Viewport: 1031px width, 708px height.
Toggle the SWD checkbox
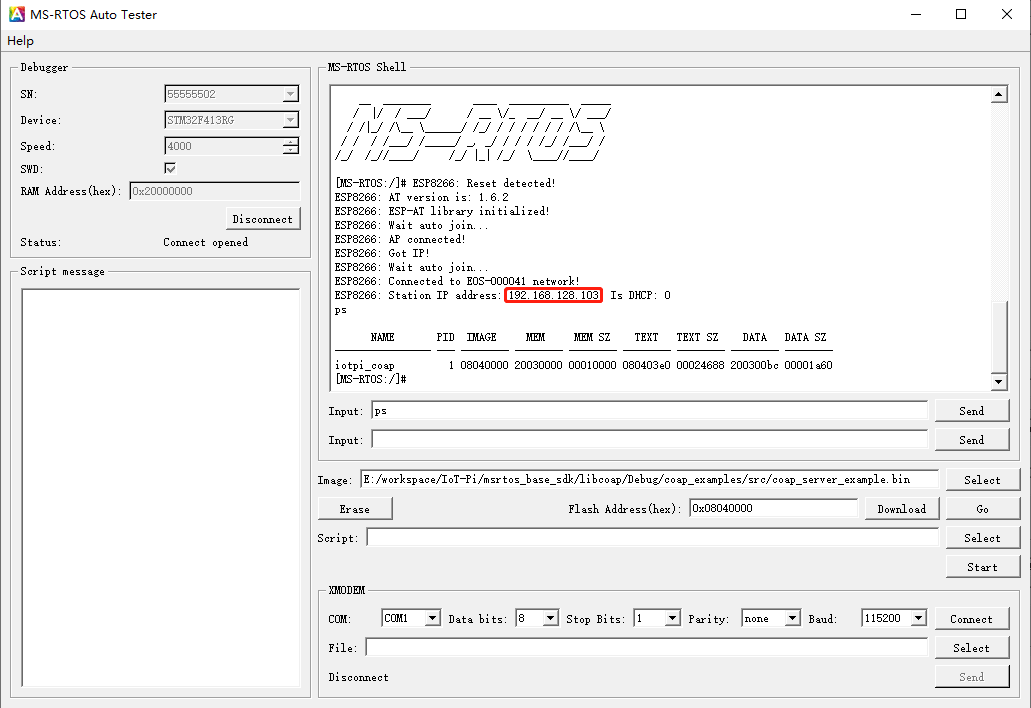coord(170,168)
